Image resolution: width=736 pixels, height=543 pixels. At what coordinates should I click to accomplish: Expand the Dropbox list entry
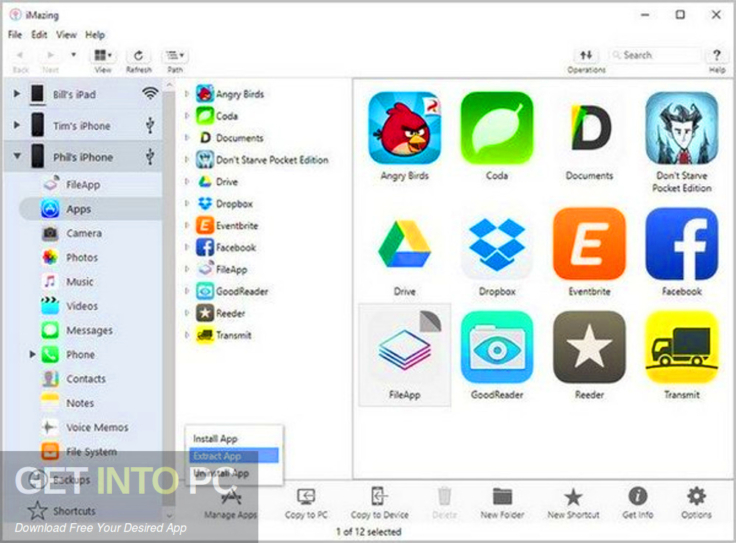coord(187,204)
